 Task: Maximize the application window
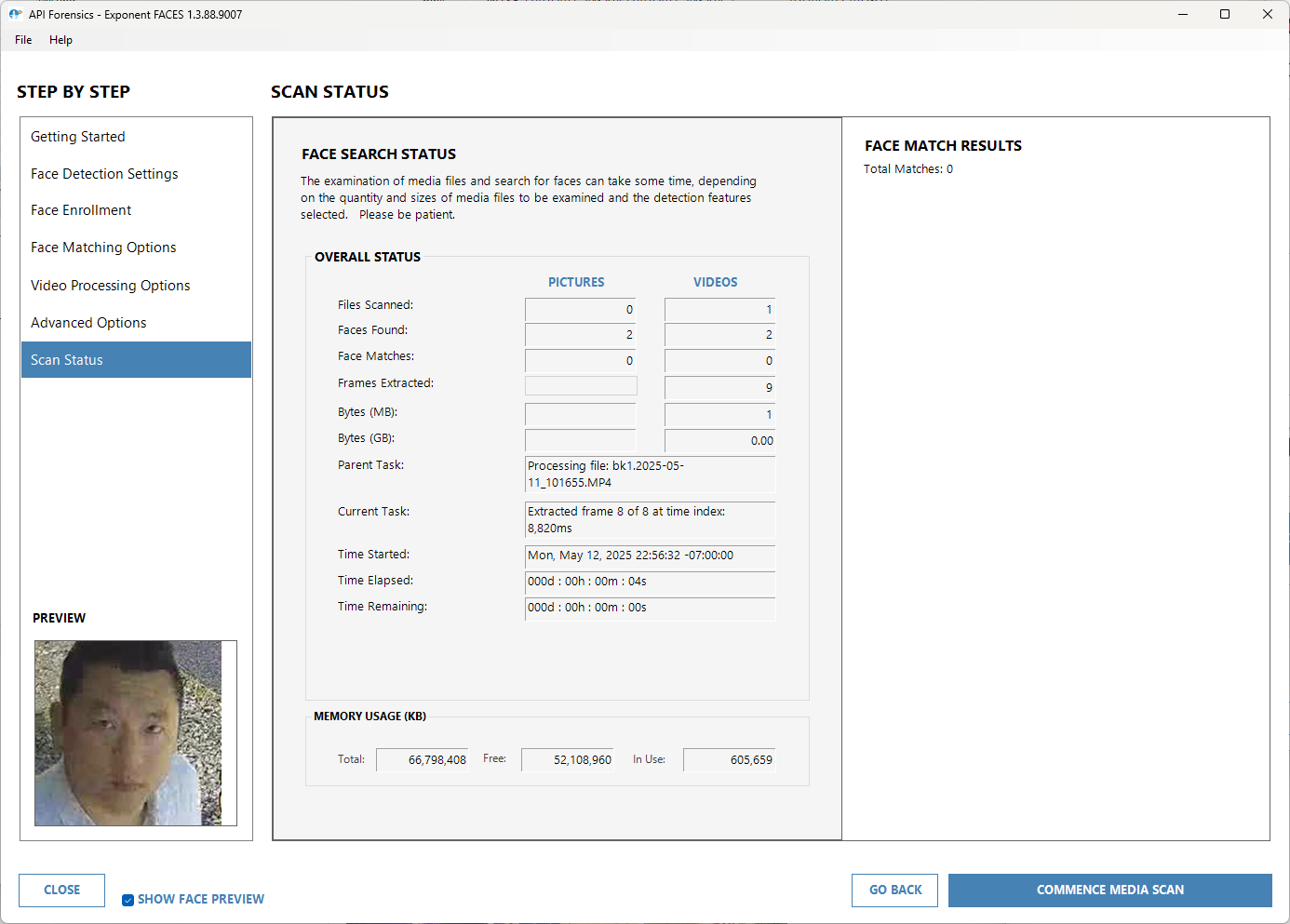click(1225, 14)
